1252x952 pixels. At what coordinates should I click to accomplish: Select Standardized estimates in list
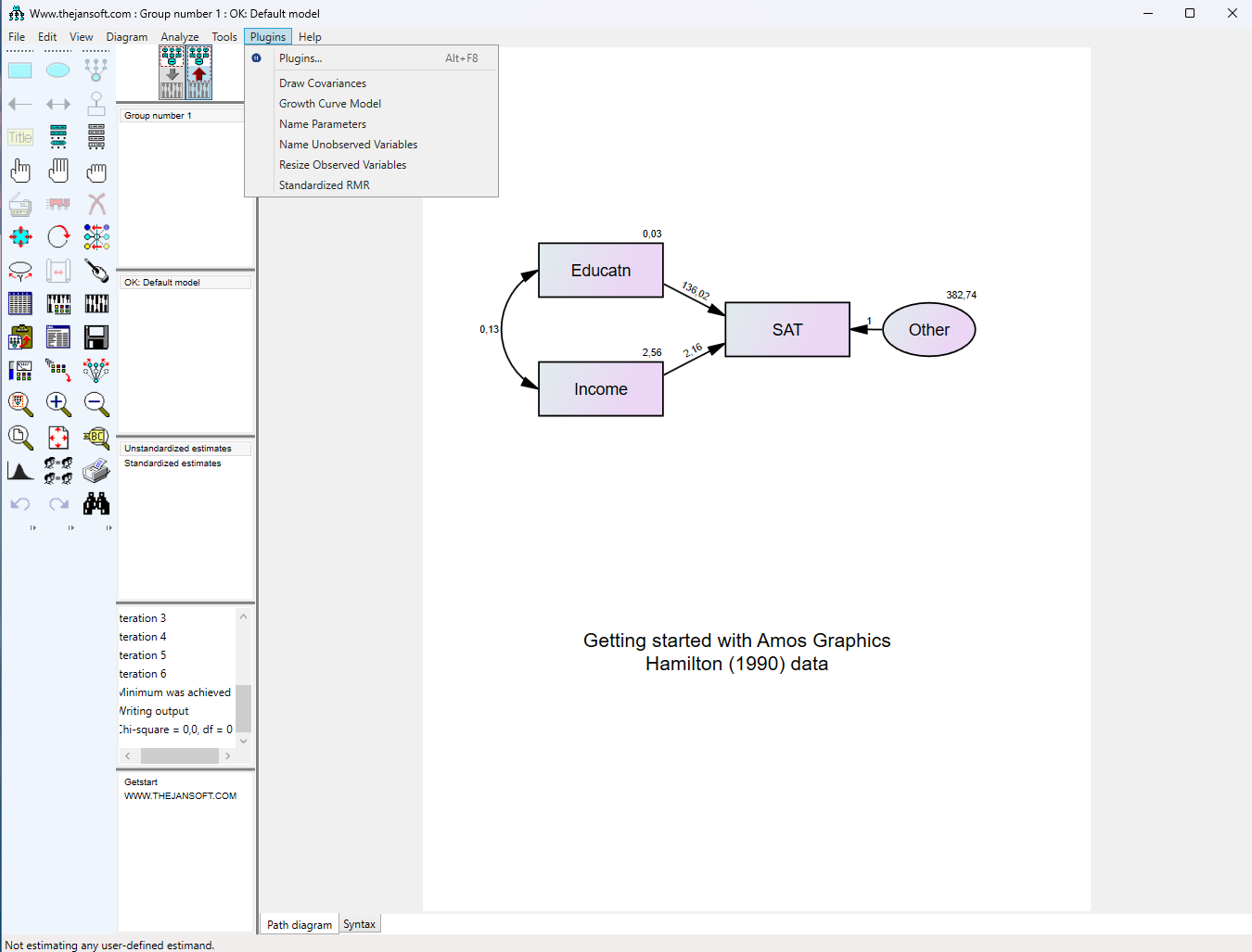point(185,463)
